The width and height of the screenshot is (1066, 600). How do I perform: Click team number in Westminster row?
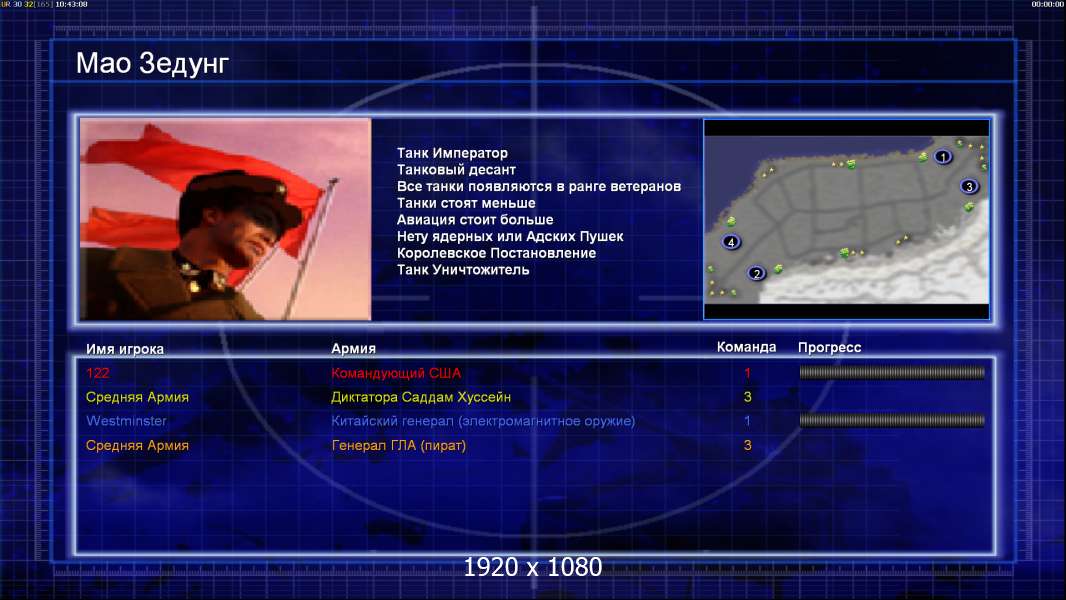click(747, 421)
